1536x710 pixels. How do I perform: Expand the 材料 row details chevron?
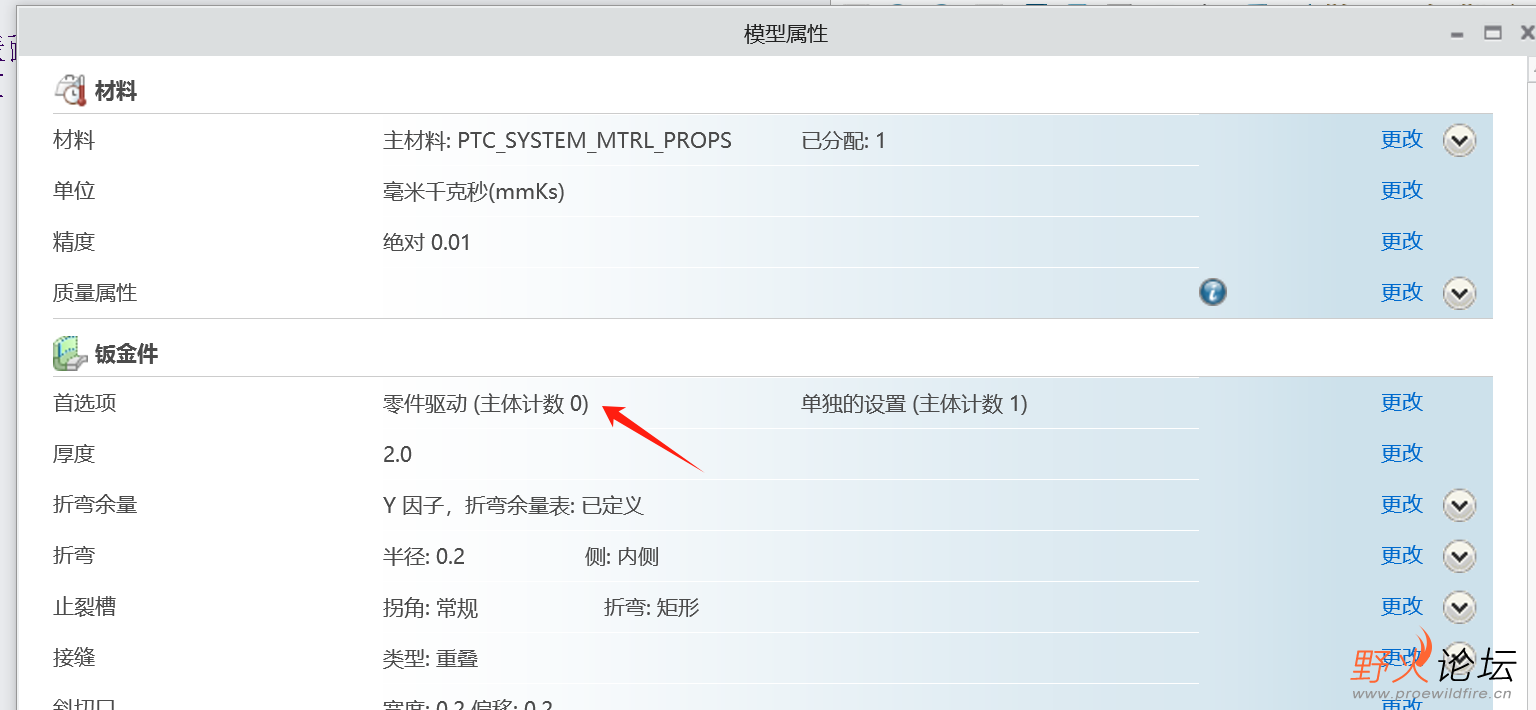1459,141
